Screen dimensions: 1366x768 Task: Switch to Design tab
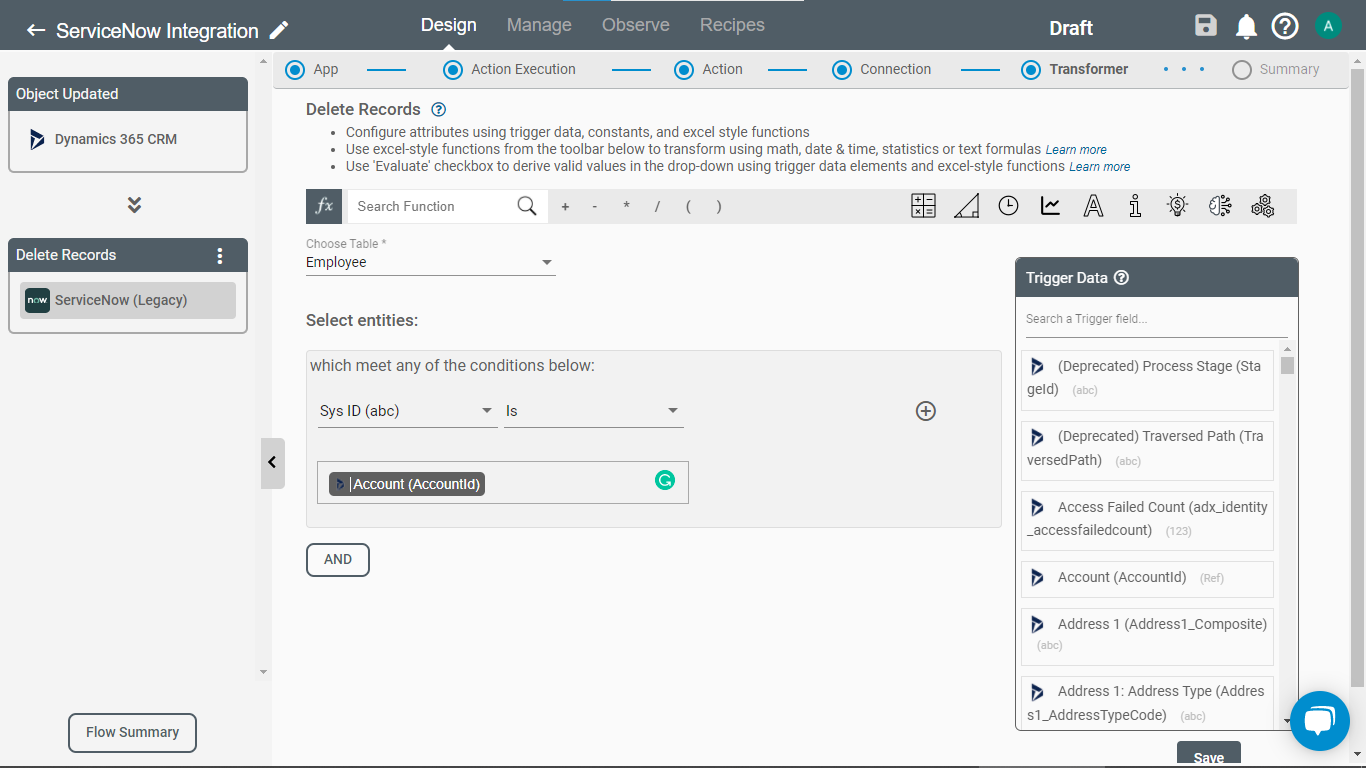(449, 25)
